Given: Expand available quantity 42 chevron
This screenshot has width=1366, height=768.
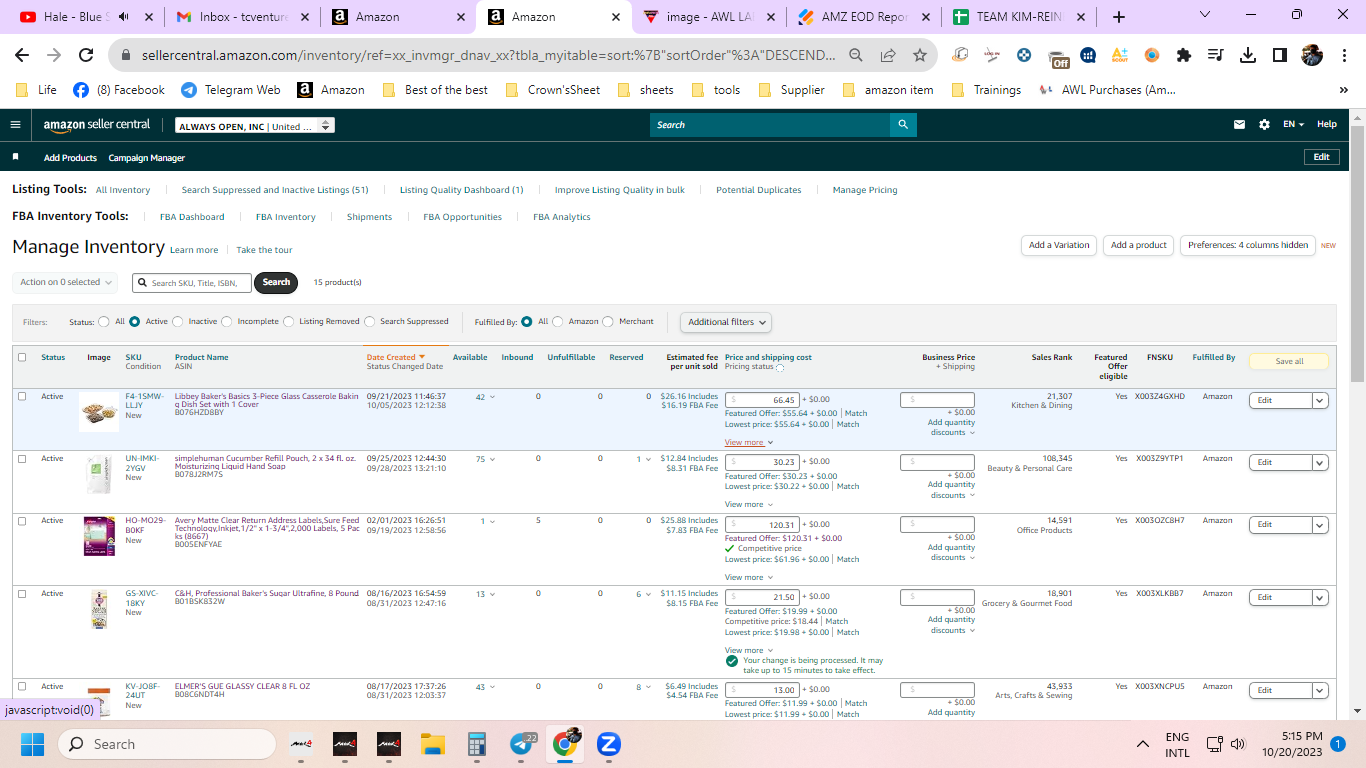Looking at the screenshot, I should 492,397.
